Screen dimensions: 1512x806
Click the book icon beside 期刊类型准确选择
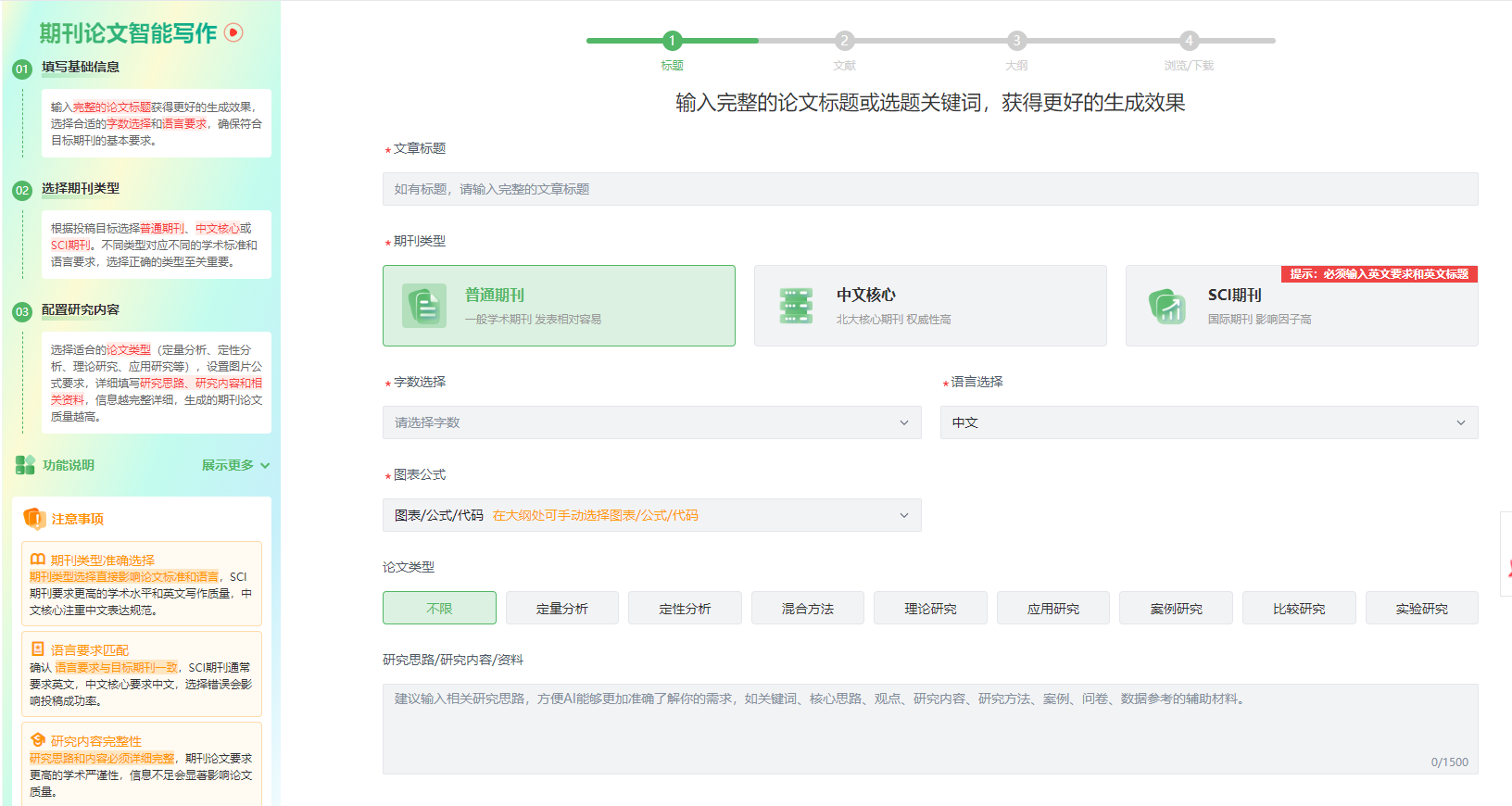click(x=38, y=560)
